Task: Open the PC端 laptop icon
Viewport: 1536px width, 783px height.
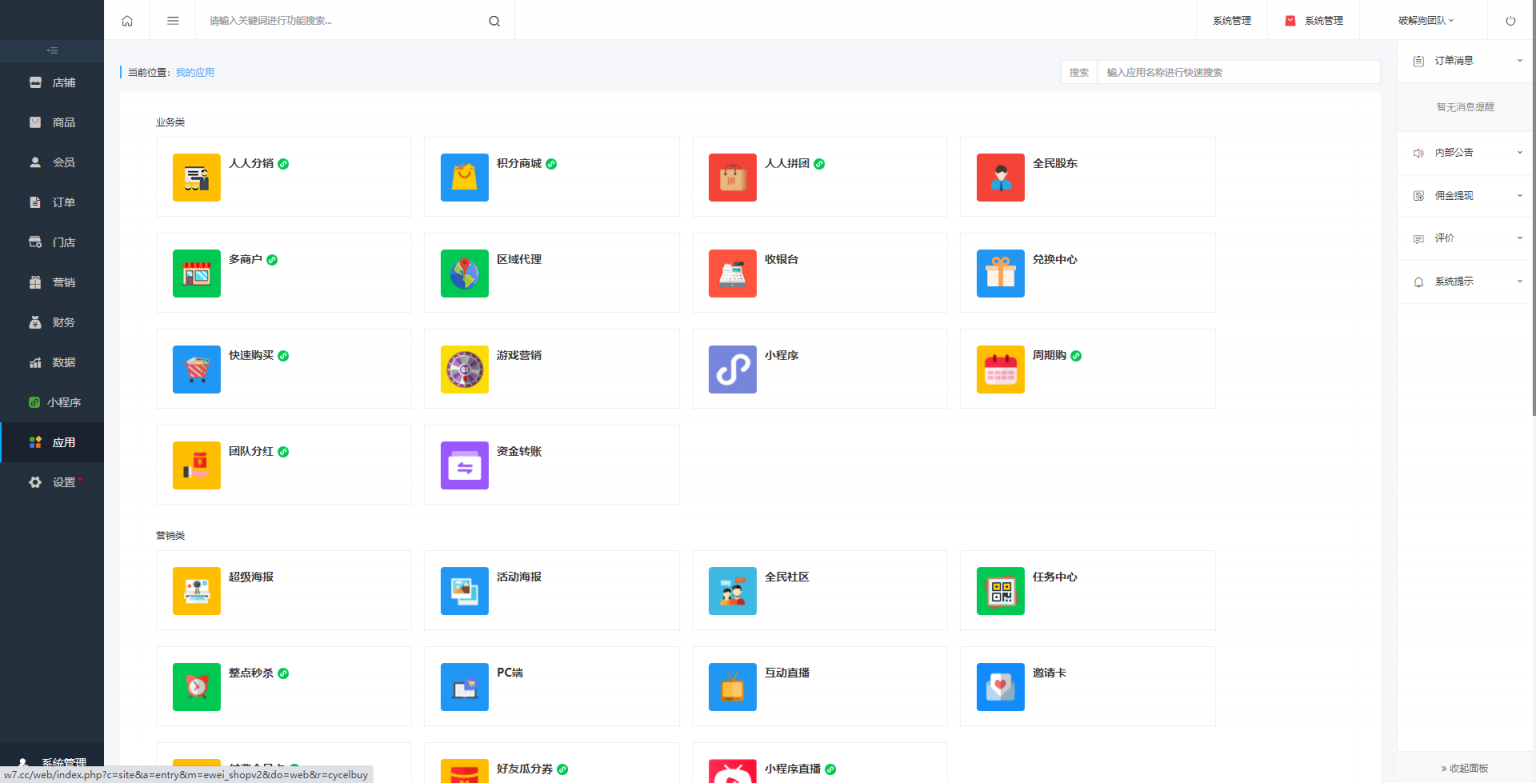Action: 465,687
